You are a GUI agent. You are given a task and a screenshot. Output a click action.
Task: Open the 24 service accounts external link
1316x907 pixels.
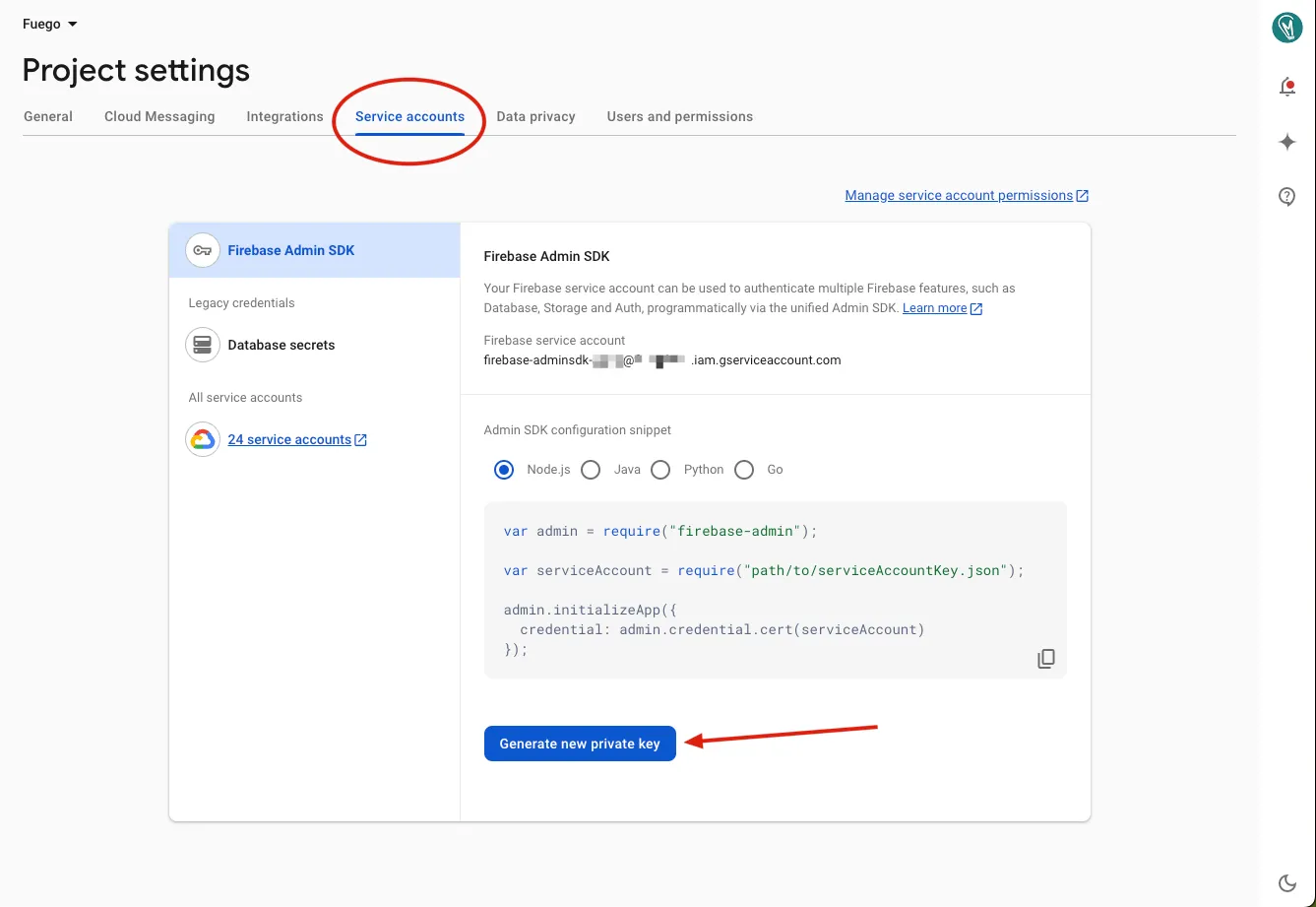point(289,439)
